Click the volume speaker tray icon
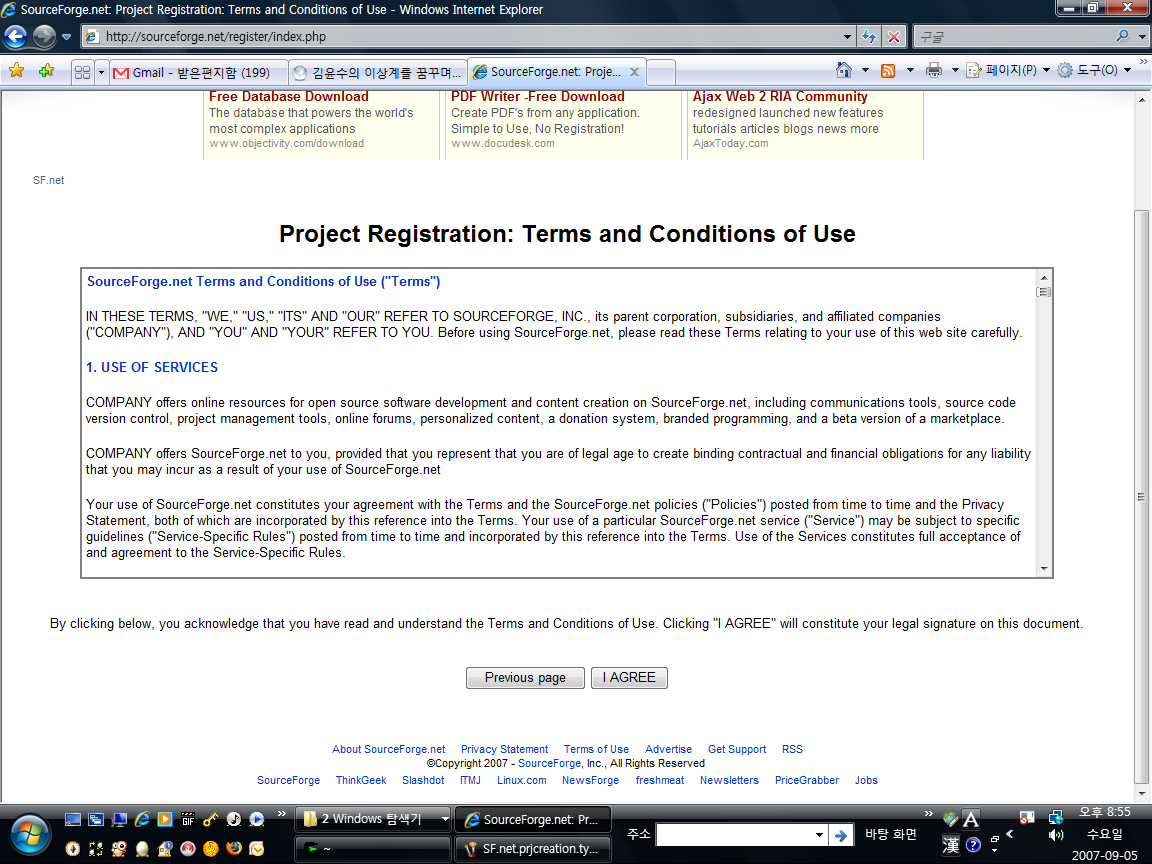 [1056, 835]
